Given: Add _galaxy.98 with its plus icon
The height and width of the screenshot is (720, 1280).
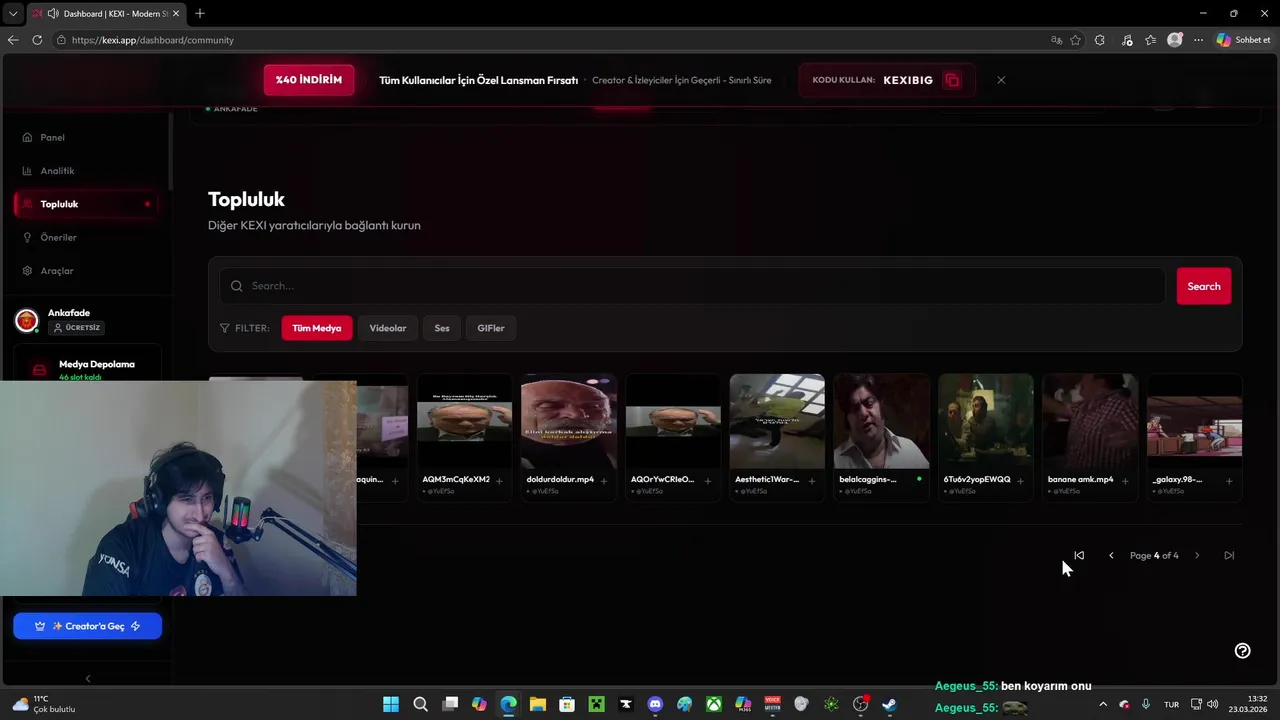Looking at the screenshot, I should pos(1228,481).
